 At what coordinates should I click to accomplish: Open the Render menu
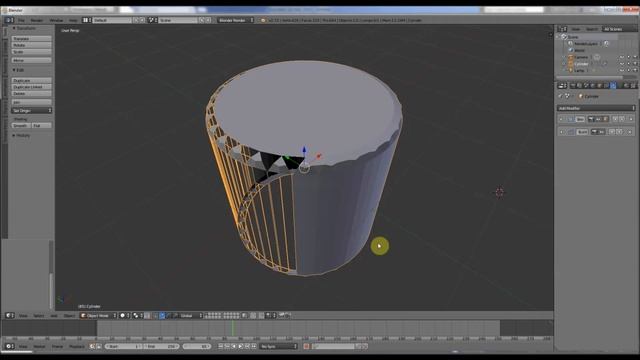(37, 20)
